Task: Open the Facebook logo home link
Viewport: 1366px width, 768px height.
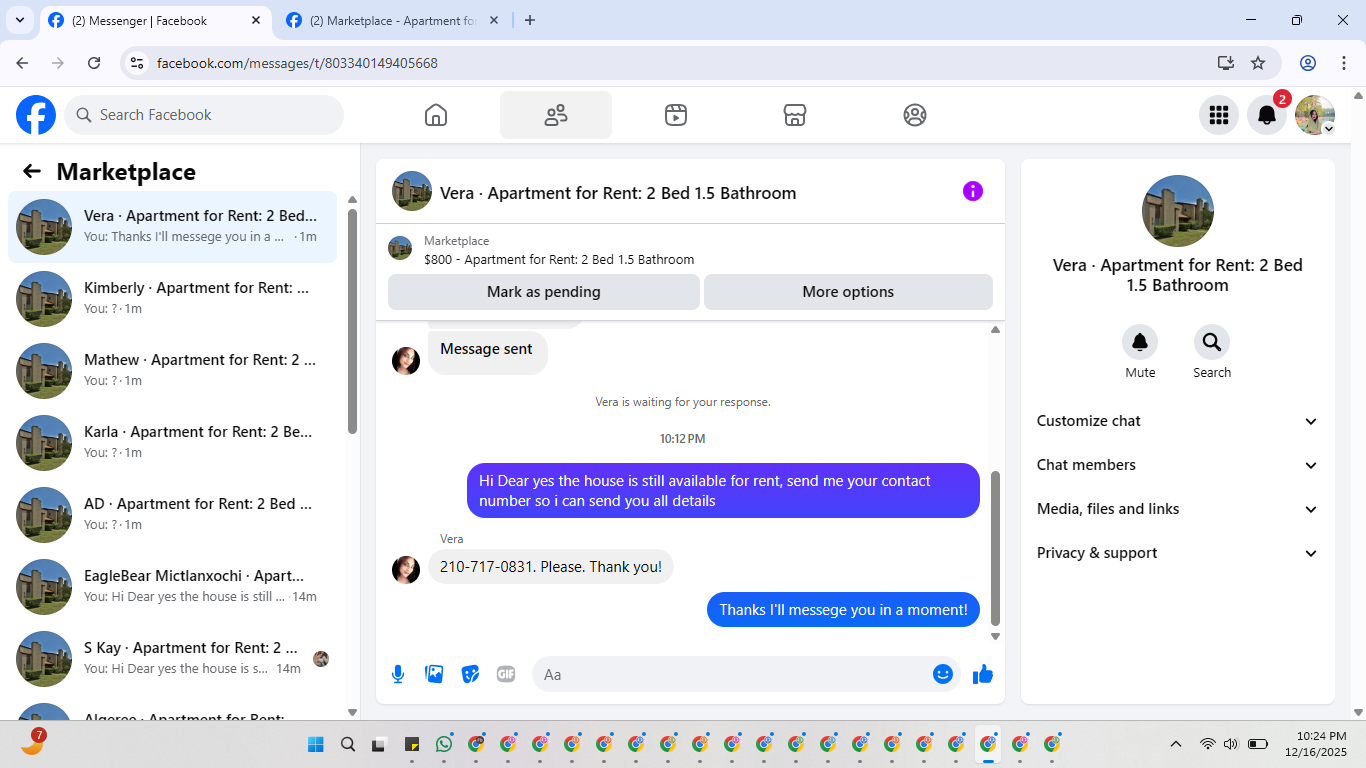Action: 36,115
